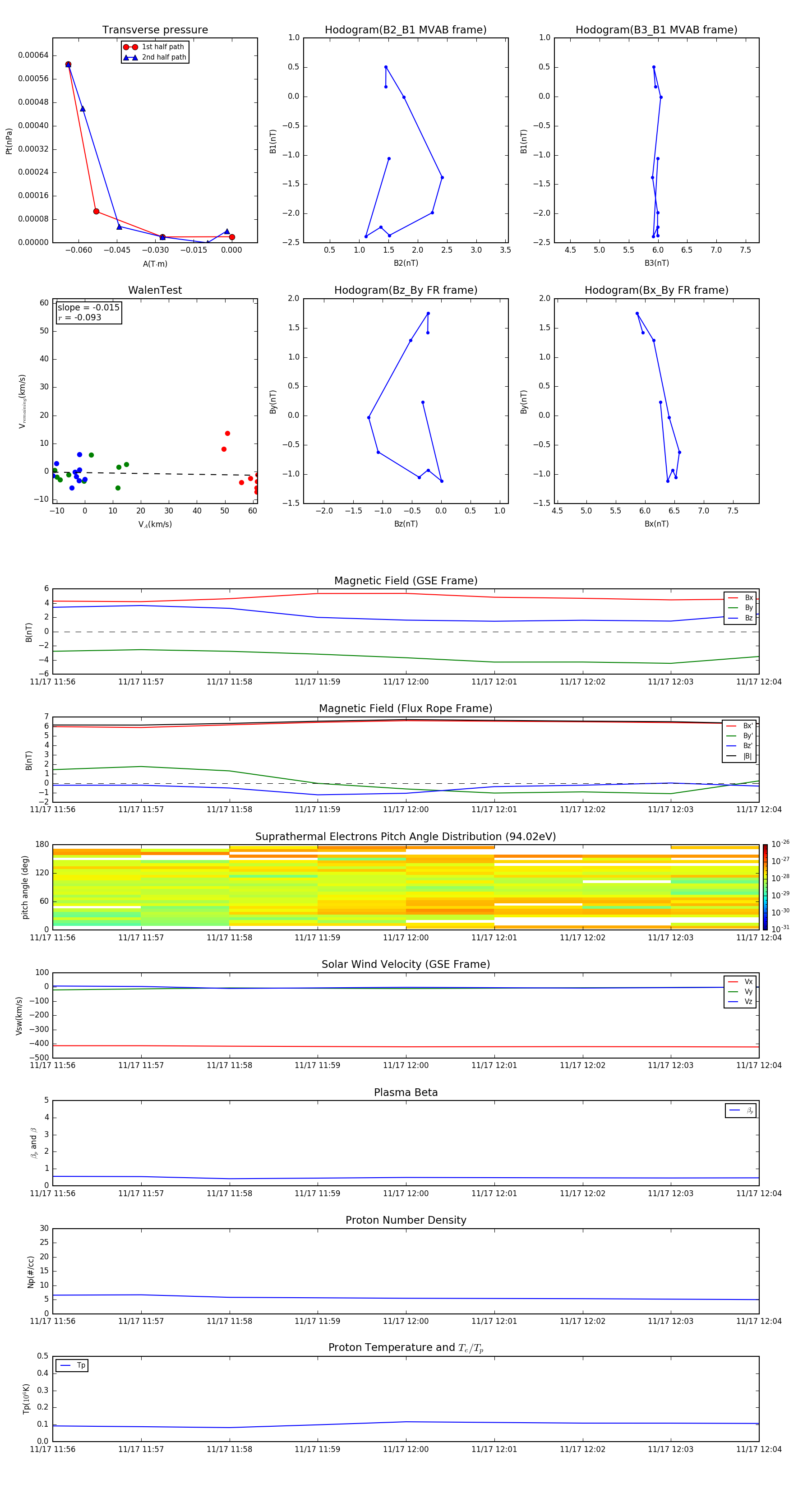Click the 'Magnetic Field (GSE Frame)' title
Screen dimensions: 812x1489
[406, 581]
